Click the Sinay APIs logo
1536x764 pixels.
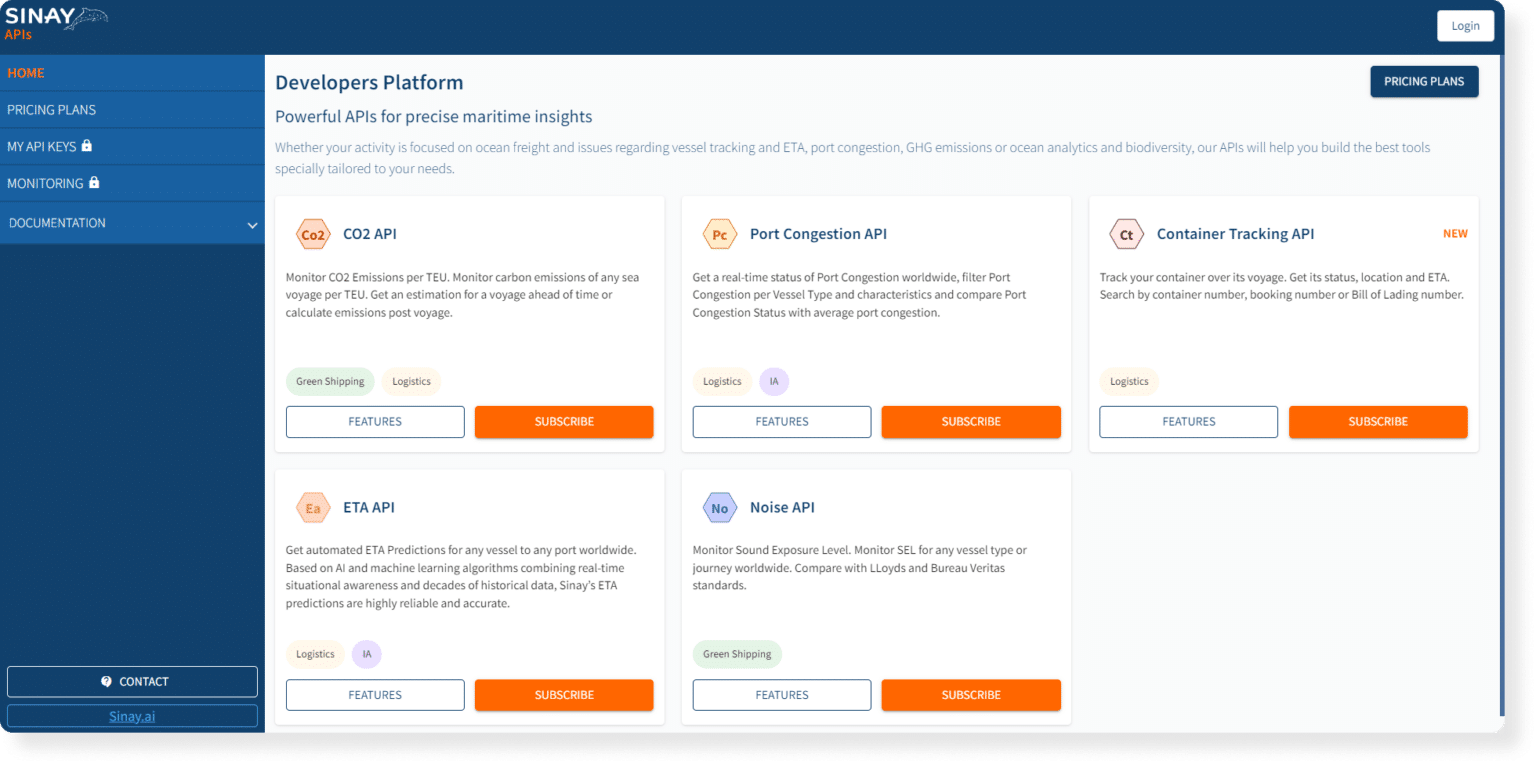coord(55,22)
